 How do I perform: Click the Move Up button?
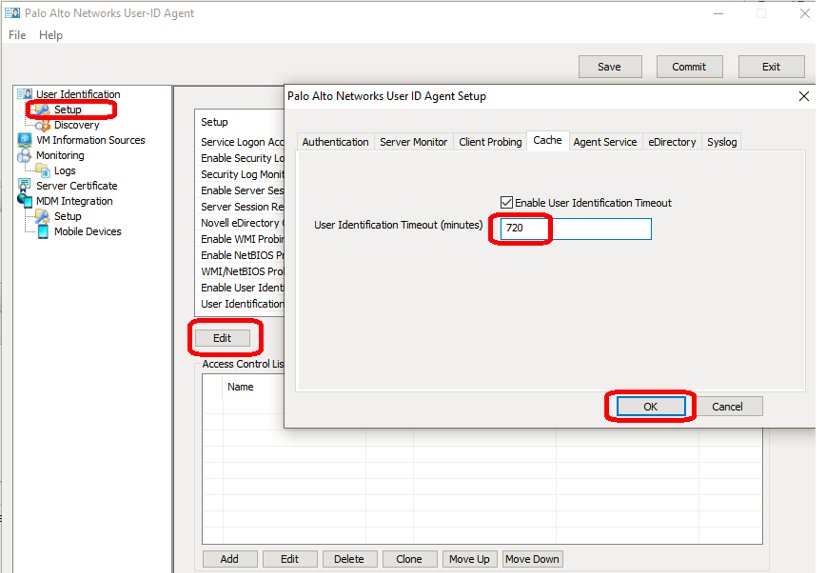coord(469,559)
